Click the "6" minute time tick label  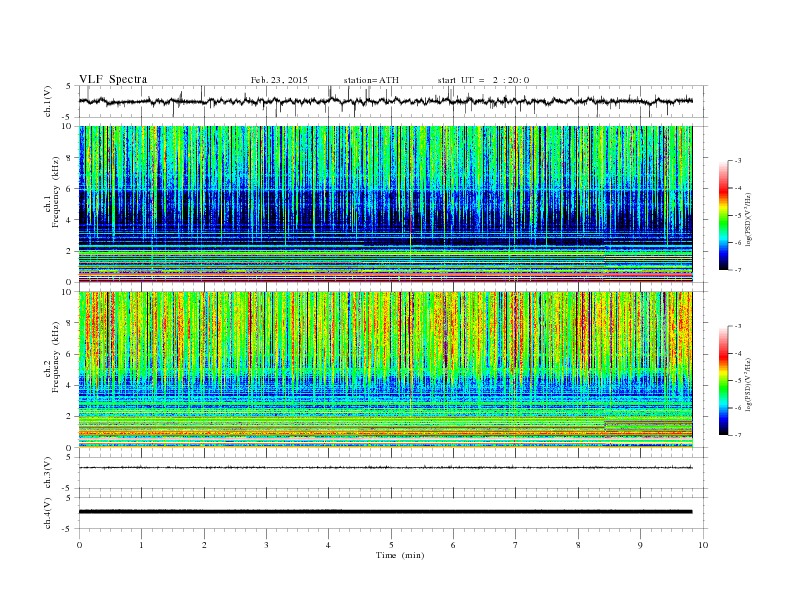click(453, 545)
